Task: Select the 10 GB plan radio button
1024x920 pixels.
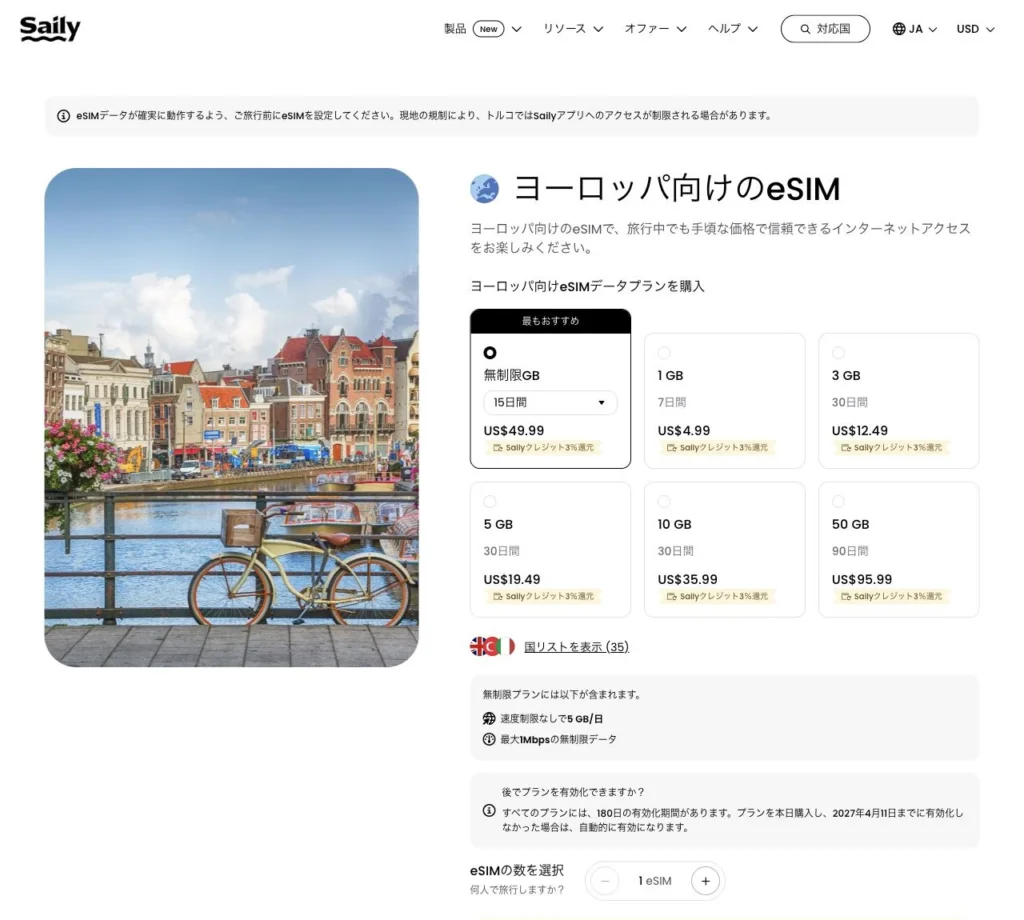Action: (x=664, y=502)
